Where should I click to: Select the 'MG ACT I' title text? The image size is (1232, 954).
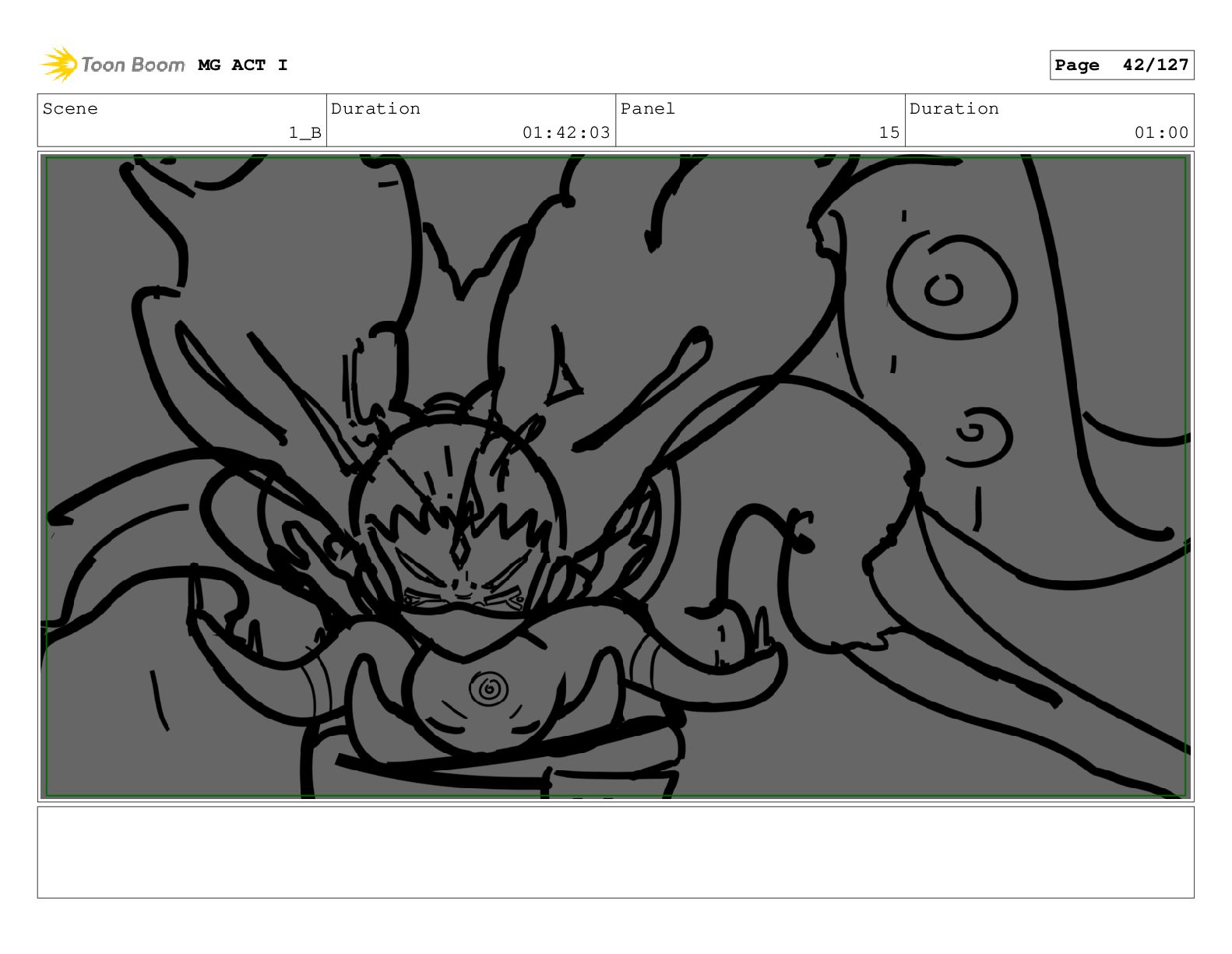pyautogui.click(x=243, y=65)
